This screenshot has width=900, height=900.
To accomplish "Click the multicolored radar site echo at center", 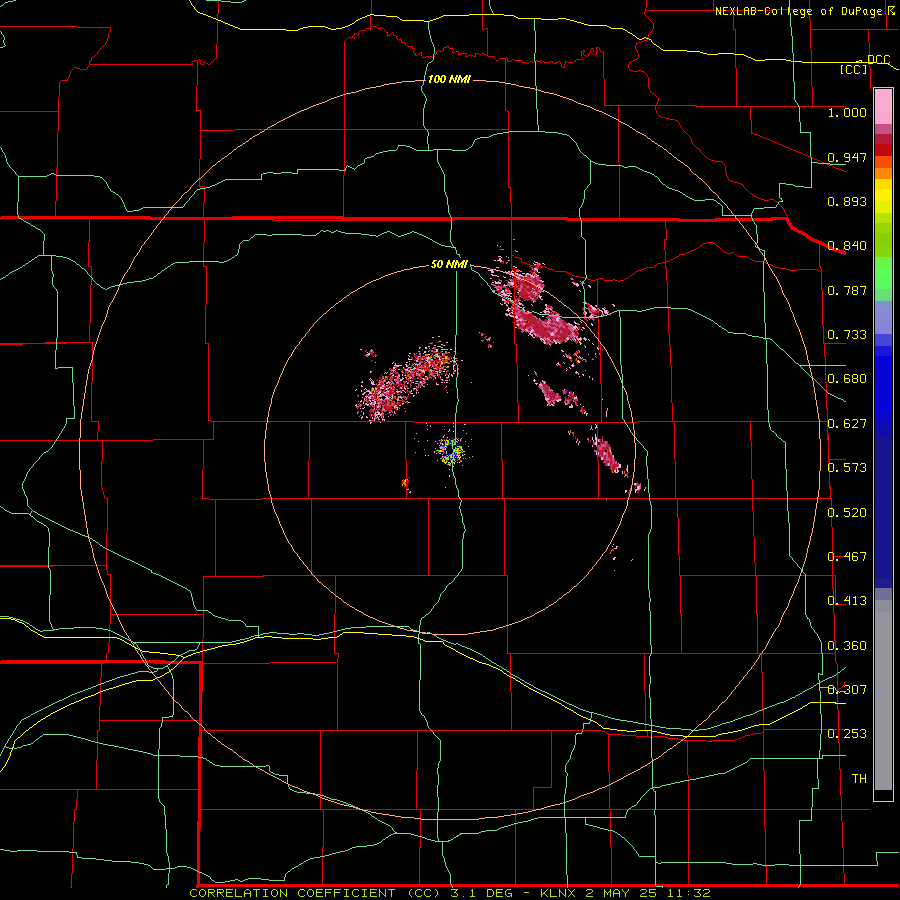I will 450,450.
